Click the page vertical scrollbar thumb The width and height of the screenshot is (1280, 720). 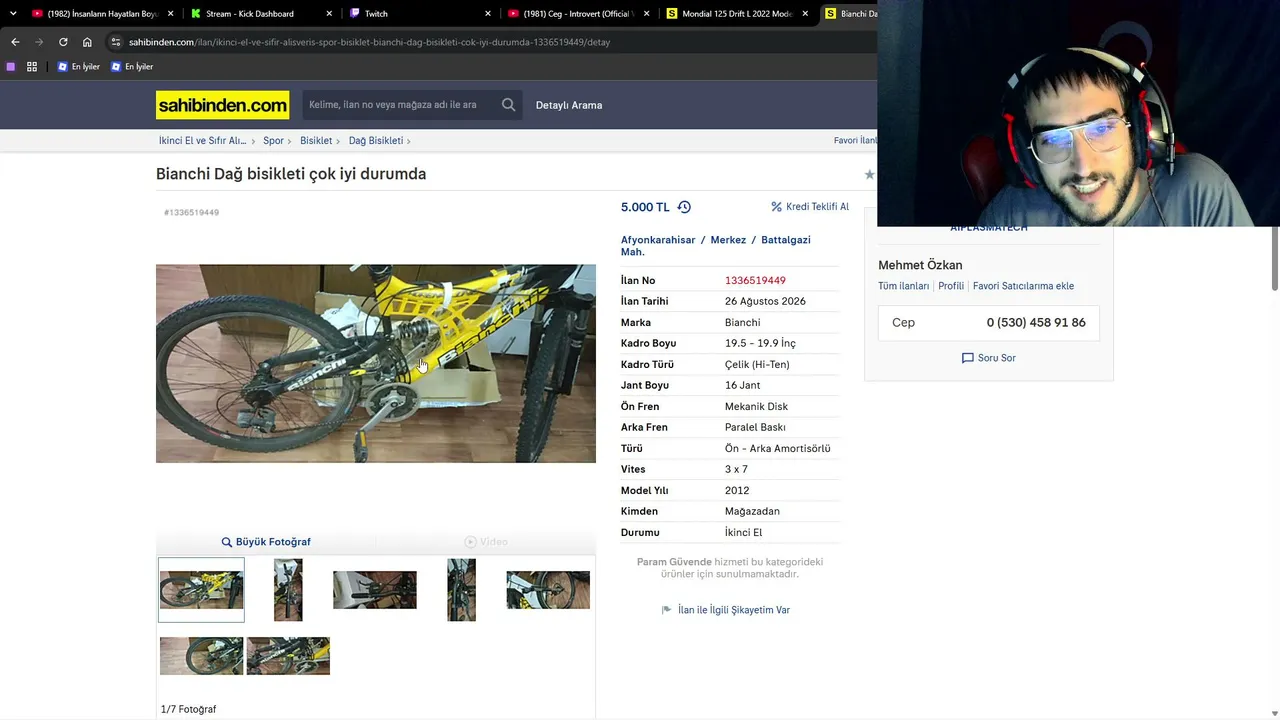(1274, 258)
